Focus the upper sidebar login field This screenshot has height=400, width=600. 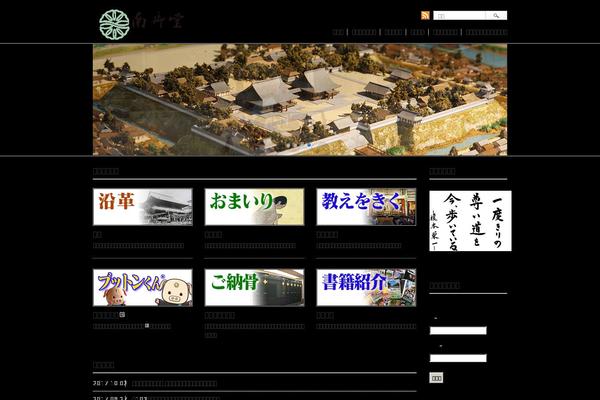coord(458,330)
